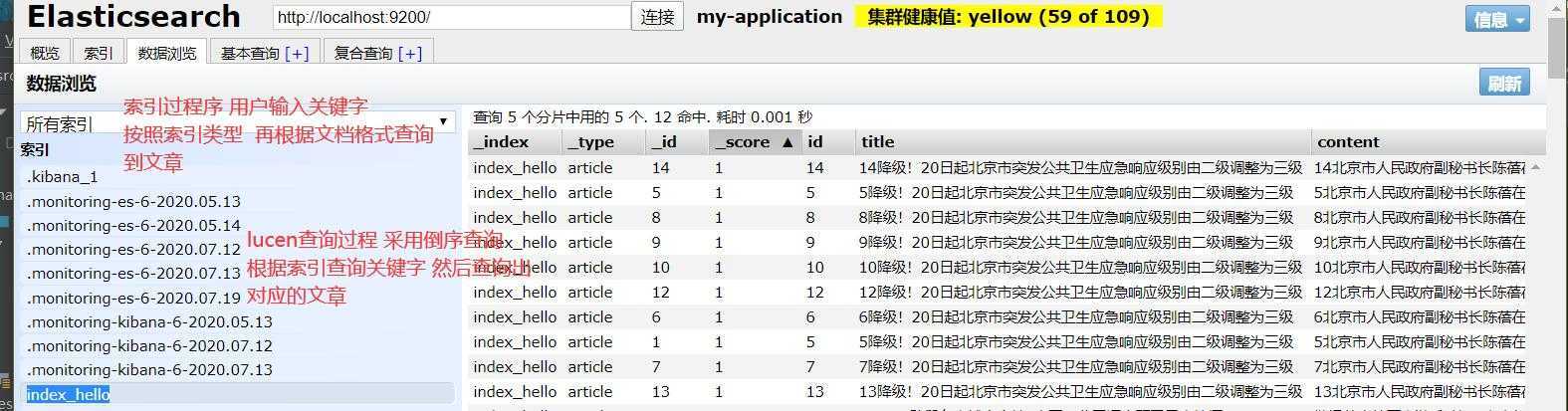
Task: Click title starting 8降级！
Action: point(1076,218)
